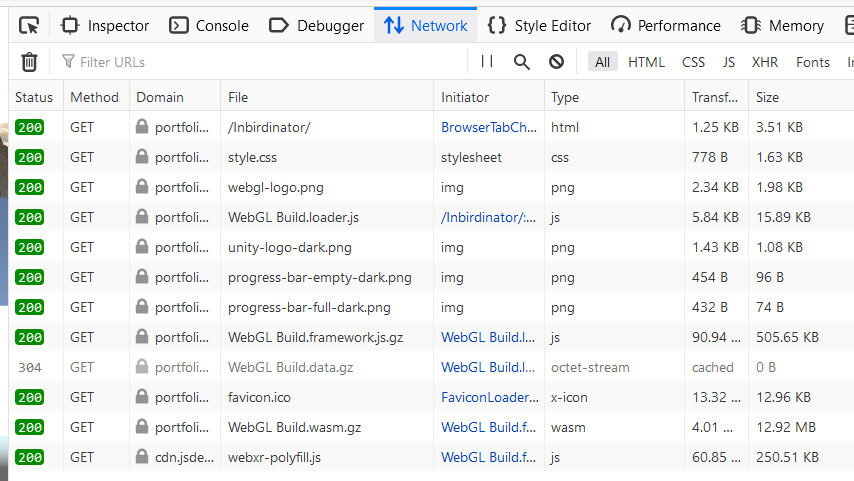Screen dimensions: 854x481
Task: Focus the Filter URLs input field
Action: coord(260,62)
